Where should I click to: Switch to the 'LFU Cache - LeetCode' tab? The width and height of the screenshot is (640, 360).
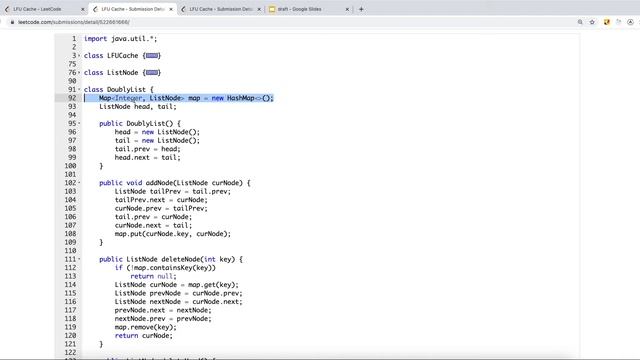(43, 9)
